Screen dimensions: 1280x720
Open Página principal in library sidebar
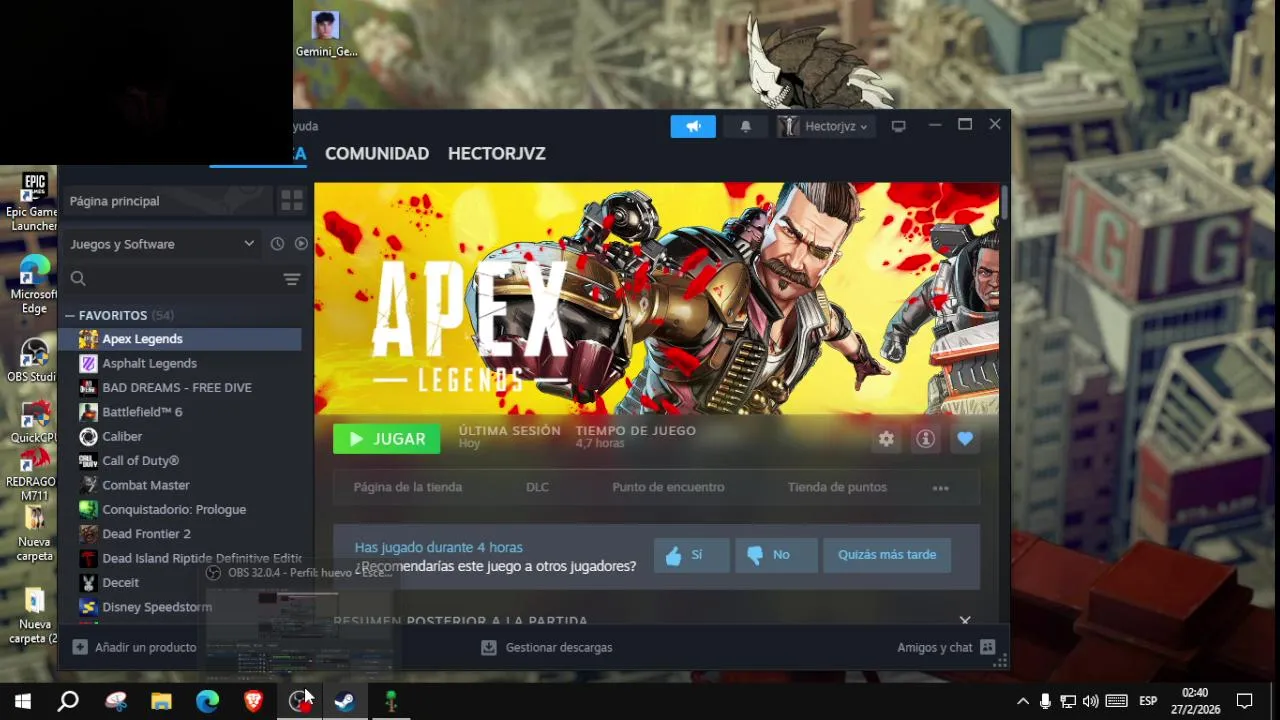(166, 201)
